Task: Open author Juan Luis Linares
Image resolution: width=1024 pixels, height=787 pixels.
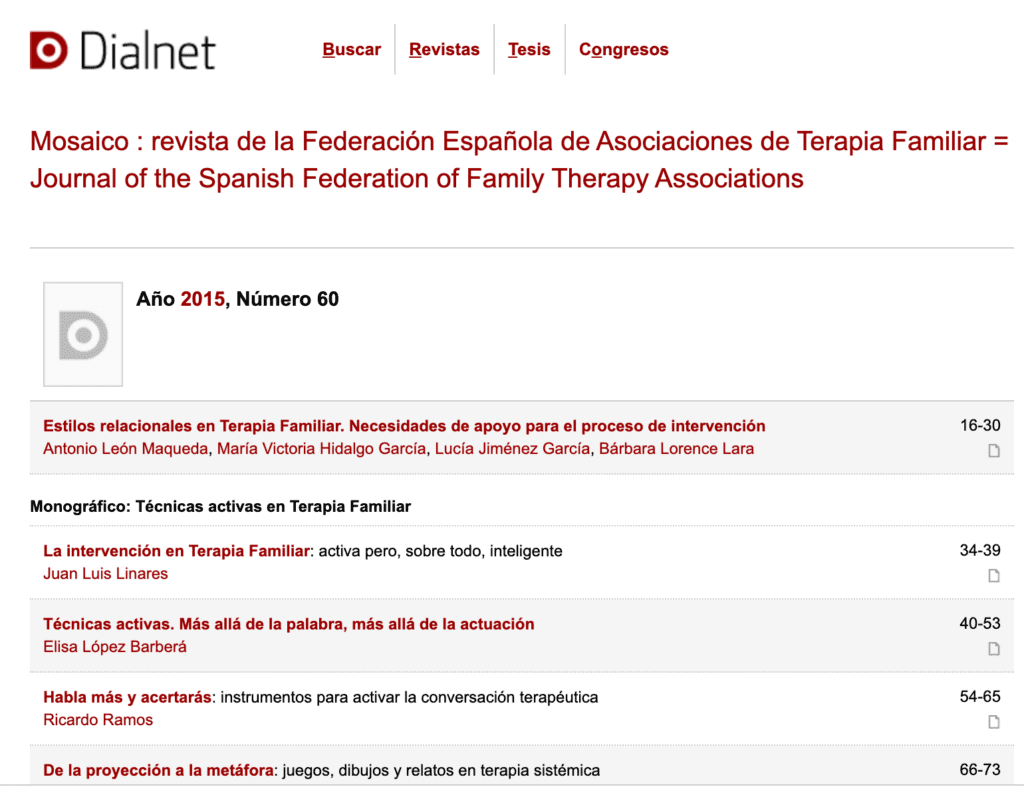Action: click(x=105, y=573)
